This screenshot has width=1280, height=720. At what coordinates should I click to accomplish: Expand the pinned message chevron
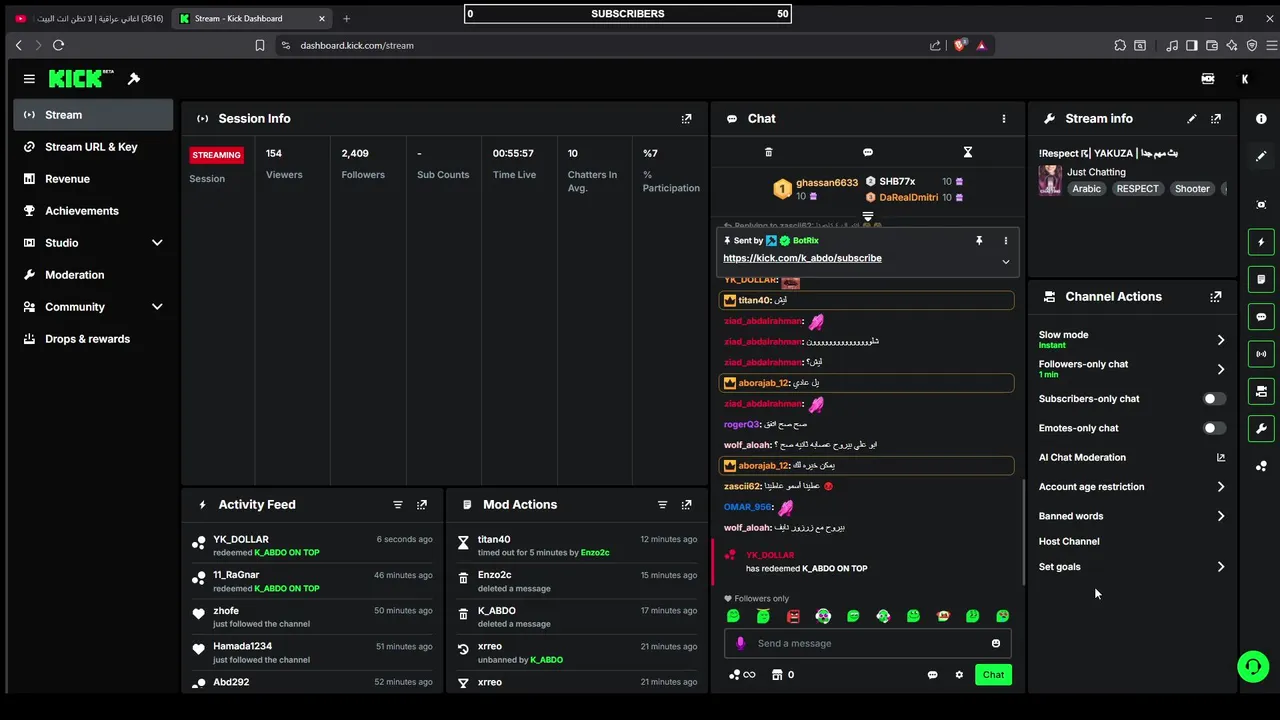pyautogui.click(x=1006, y=262)
